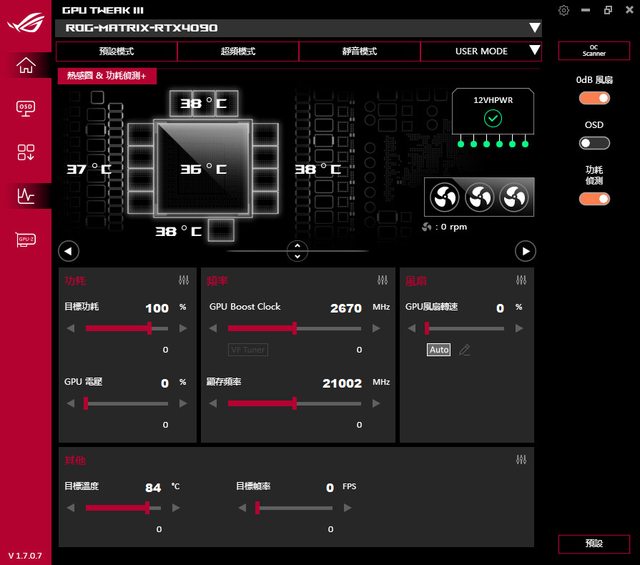
Task: Expand the ROG-MATRIX-RTX4090 GPU dropdown
Action: (533, 27)
